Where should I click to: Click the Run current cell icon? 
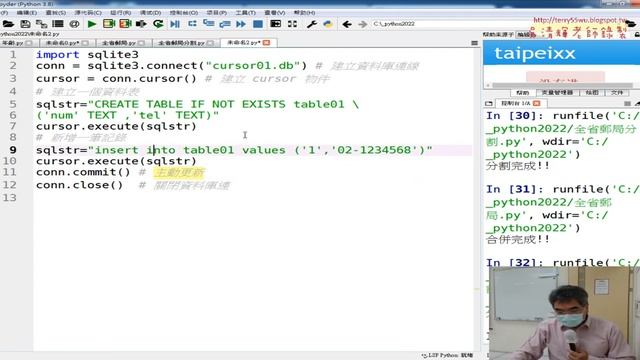[109, 24]
